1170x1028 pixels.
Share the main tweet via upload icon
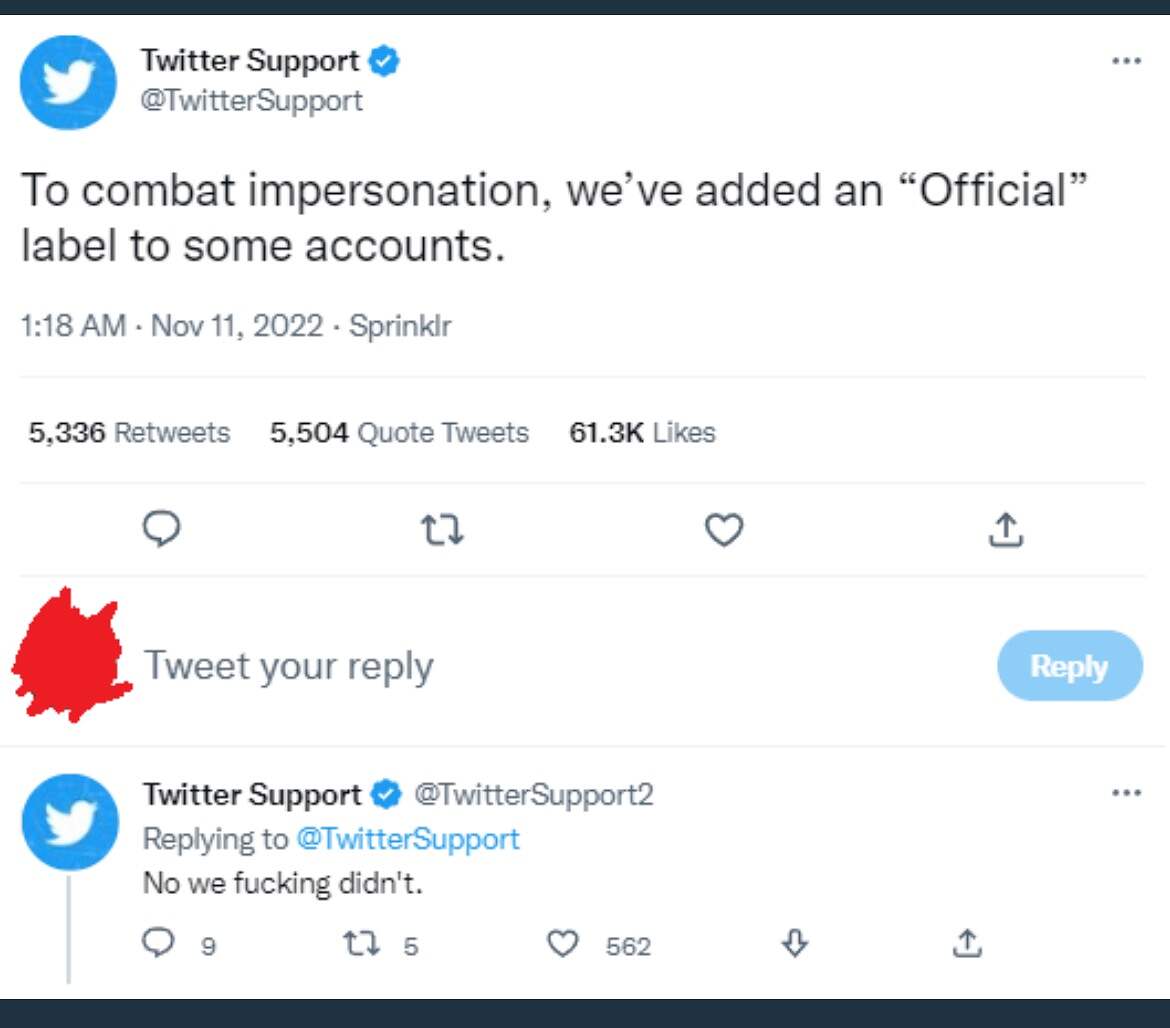coord(1006,530)
